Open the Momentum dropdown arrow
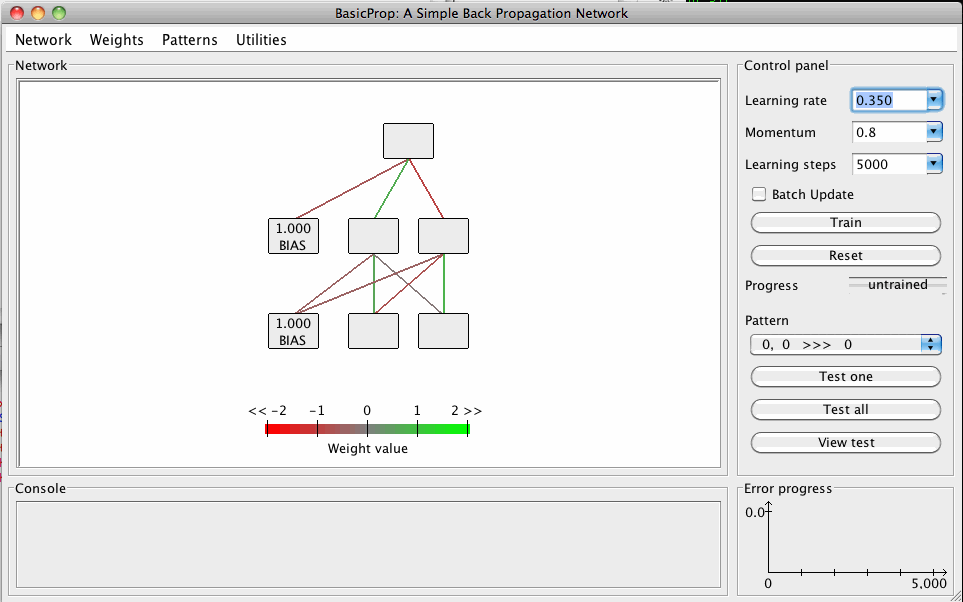Image resolution: width=963 pixels, height=602 pixels. pyautogui.click(x=934, y=132)
